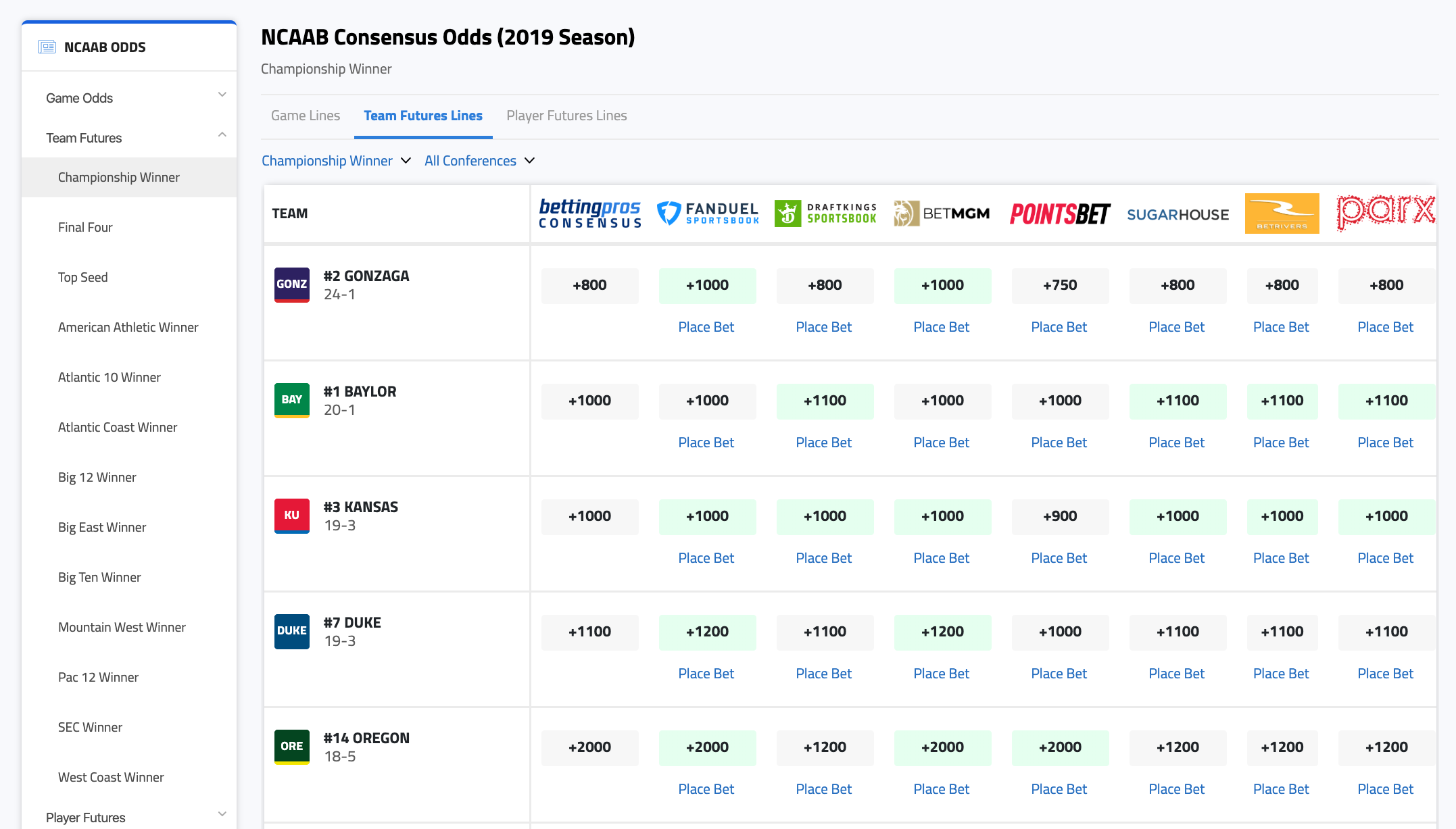Click Place Bet for Gonzaga on FanDuel
Viewport: 1456px width, 829px height.
pos(706,326)
